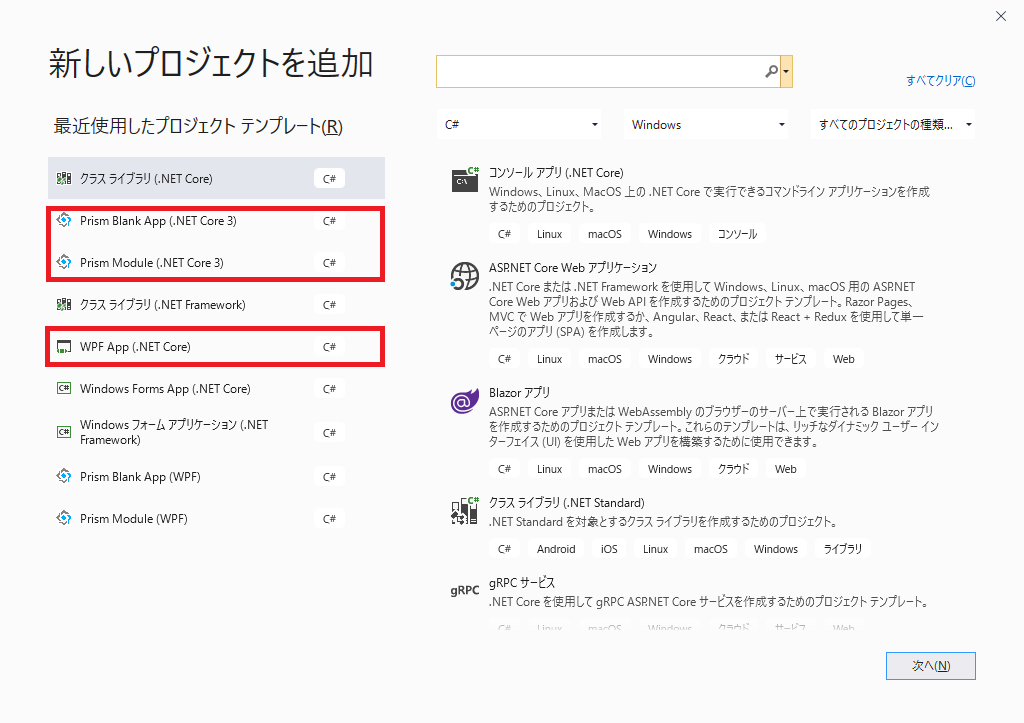Viewport: 1024px width, 723px height.
Task: Close the 新しいプロジェクトを追加 dialog
Action: [1000, 16]
